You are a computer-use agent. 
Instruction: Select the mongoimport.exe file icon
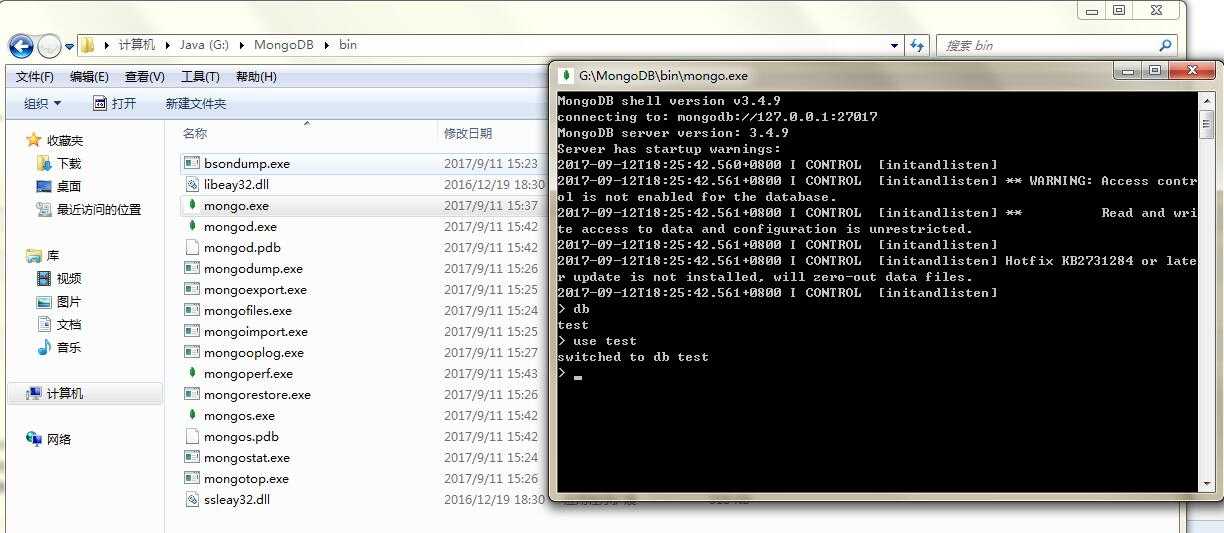[x=193, y=331]
